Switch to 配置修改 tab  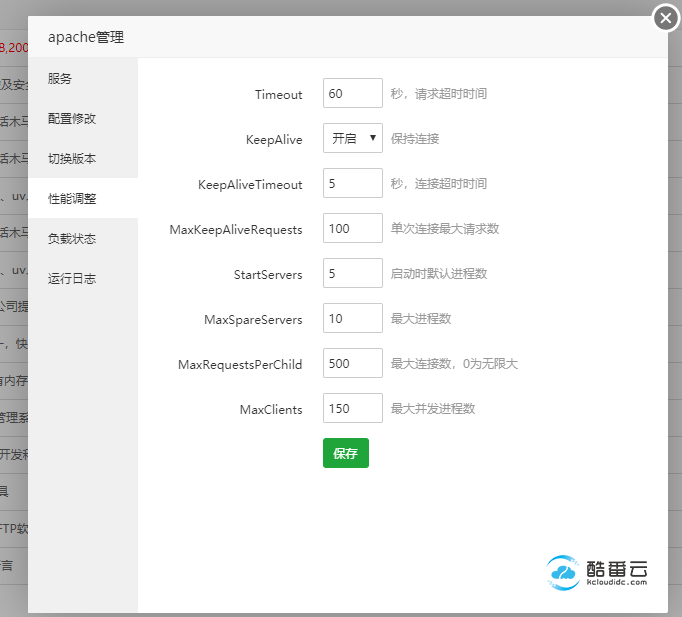72,119
